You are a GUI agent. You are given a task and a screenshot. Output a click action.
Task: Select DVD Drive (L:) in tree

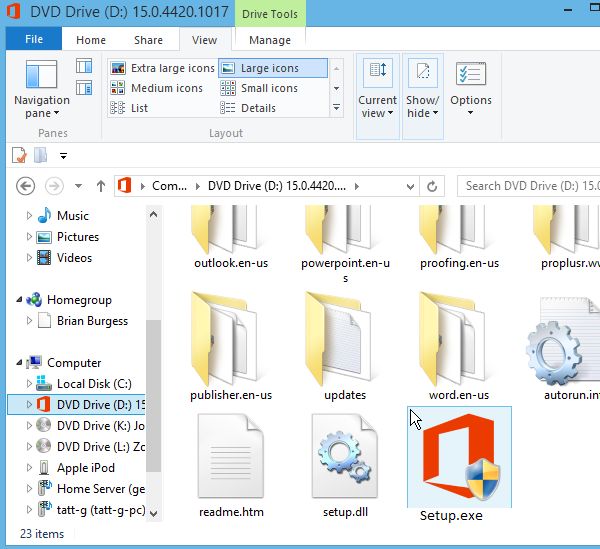tap(101, 447)
